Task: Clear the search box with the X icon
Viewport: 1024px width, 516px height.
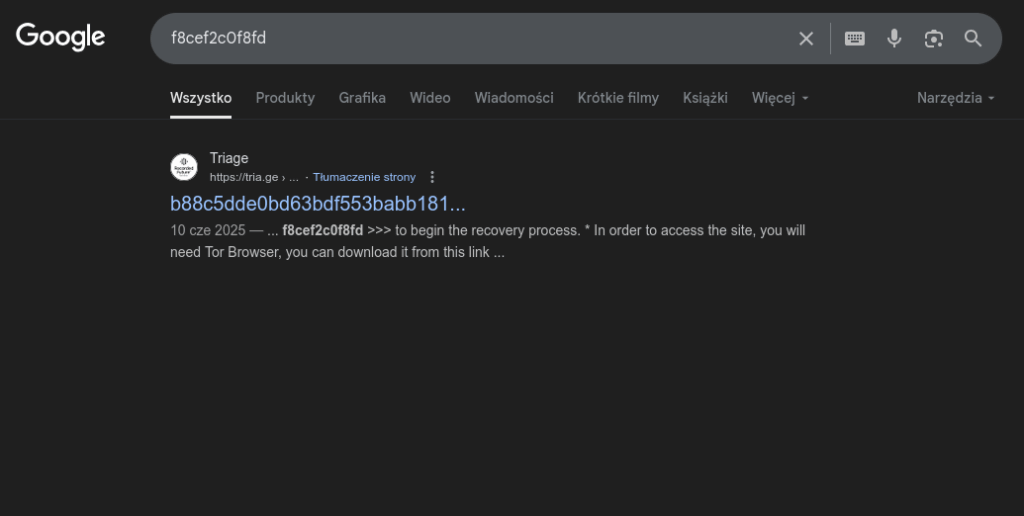Action: tap(806, 39)
